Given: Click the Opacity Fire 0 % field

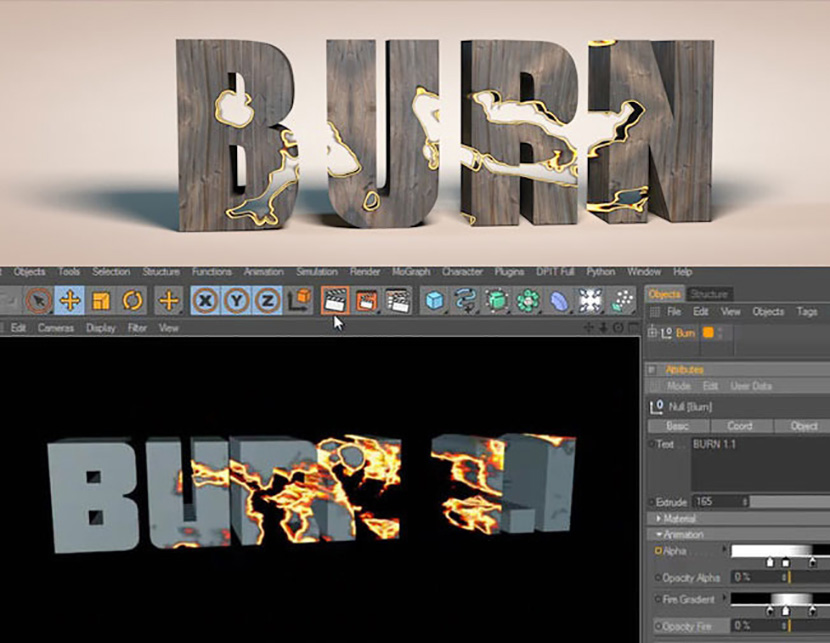Looking at the screenshot, I should point(756,626).
